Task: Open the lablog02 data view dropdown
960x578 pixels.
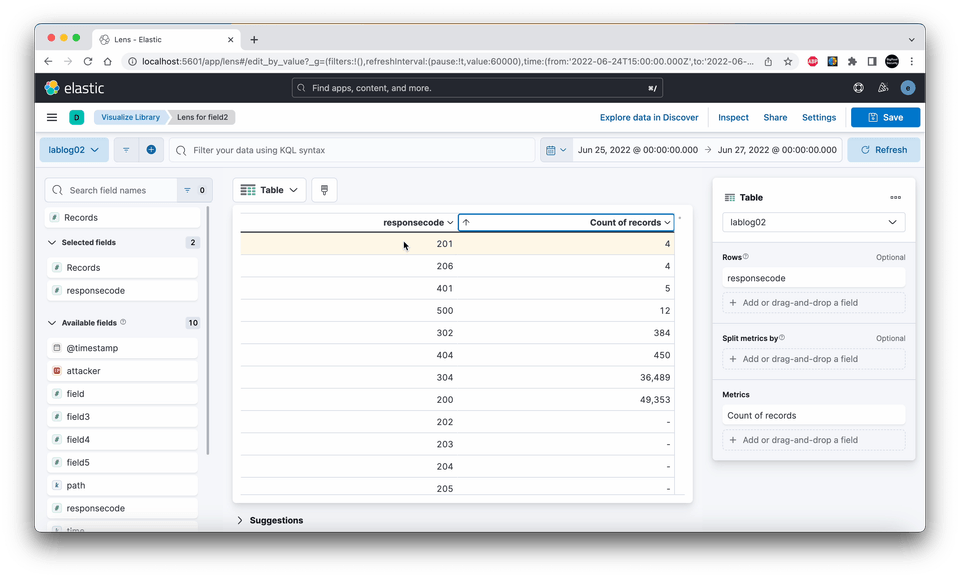Action: pos(74,149)
